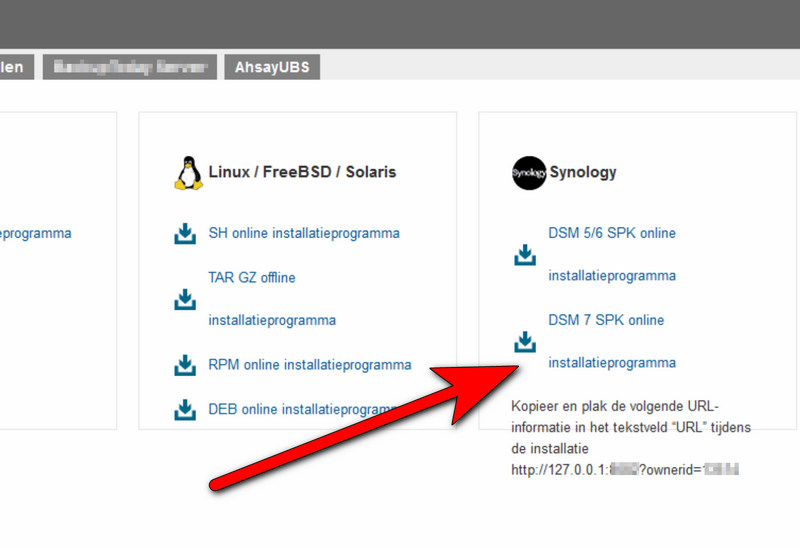Click download icon beside SH online installatieprogramma
The width and height of the screenshot is (800, 548).
point(185,234)
